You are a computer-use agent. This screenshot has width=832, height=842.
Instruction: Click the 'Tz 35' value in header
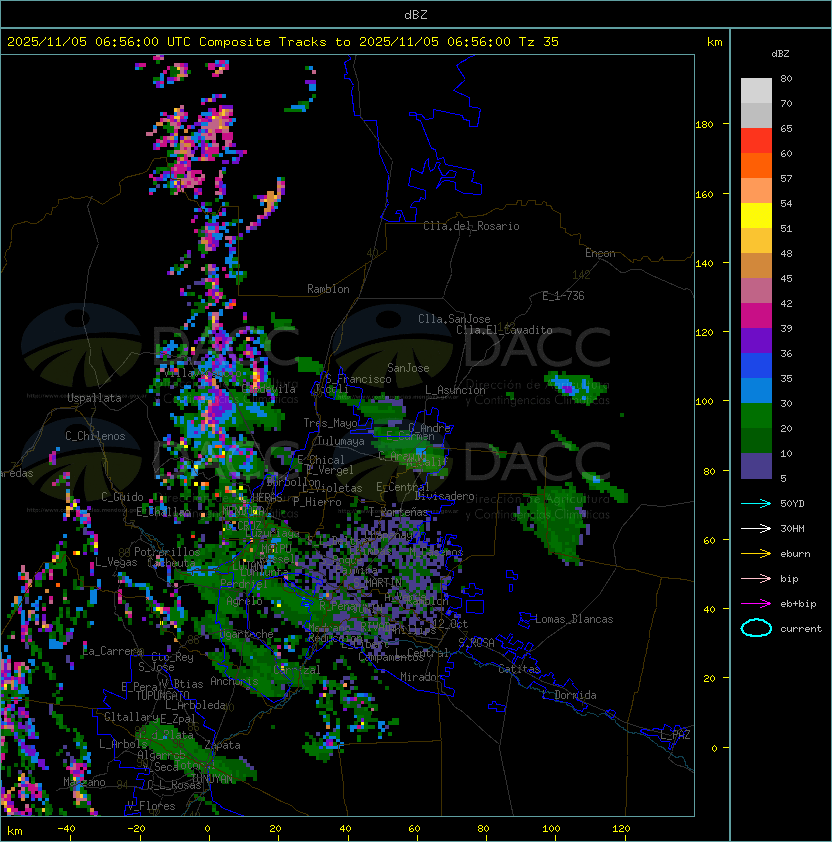pos(539,42)
